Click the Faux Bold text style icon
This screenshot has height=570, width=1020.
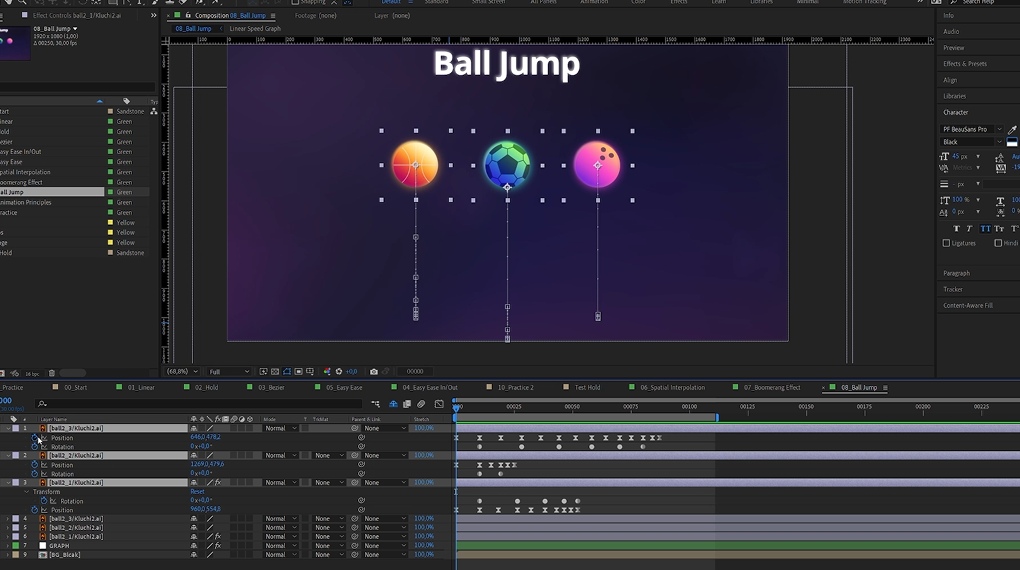point(956,229)
